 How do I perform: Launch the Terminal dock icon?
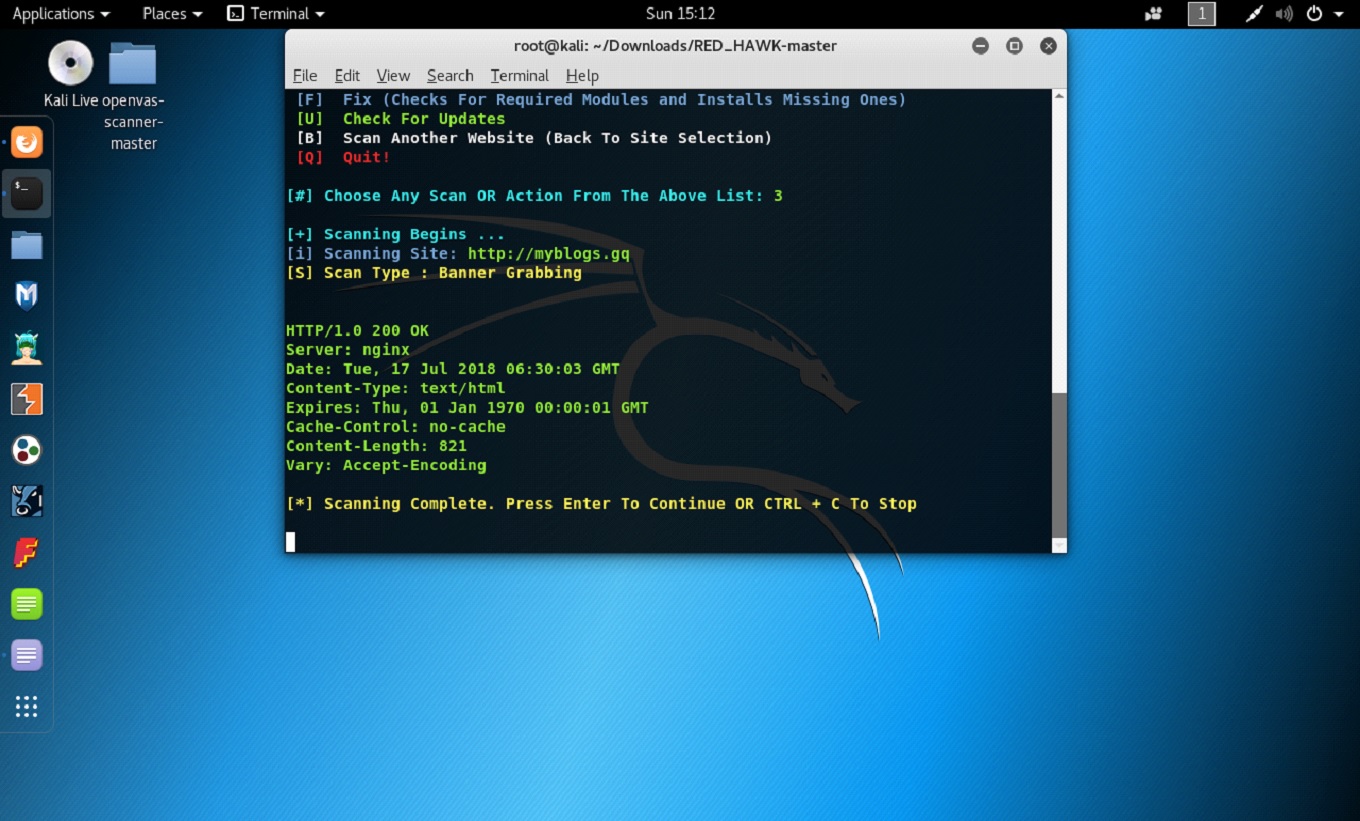pyautogui.click(x=27, y=193)
